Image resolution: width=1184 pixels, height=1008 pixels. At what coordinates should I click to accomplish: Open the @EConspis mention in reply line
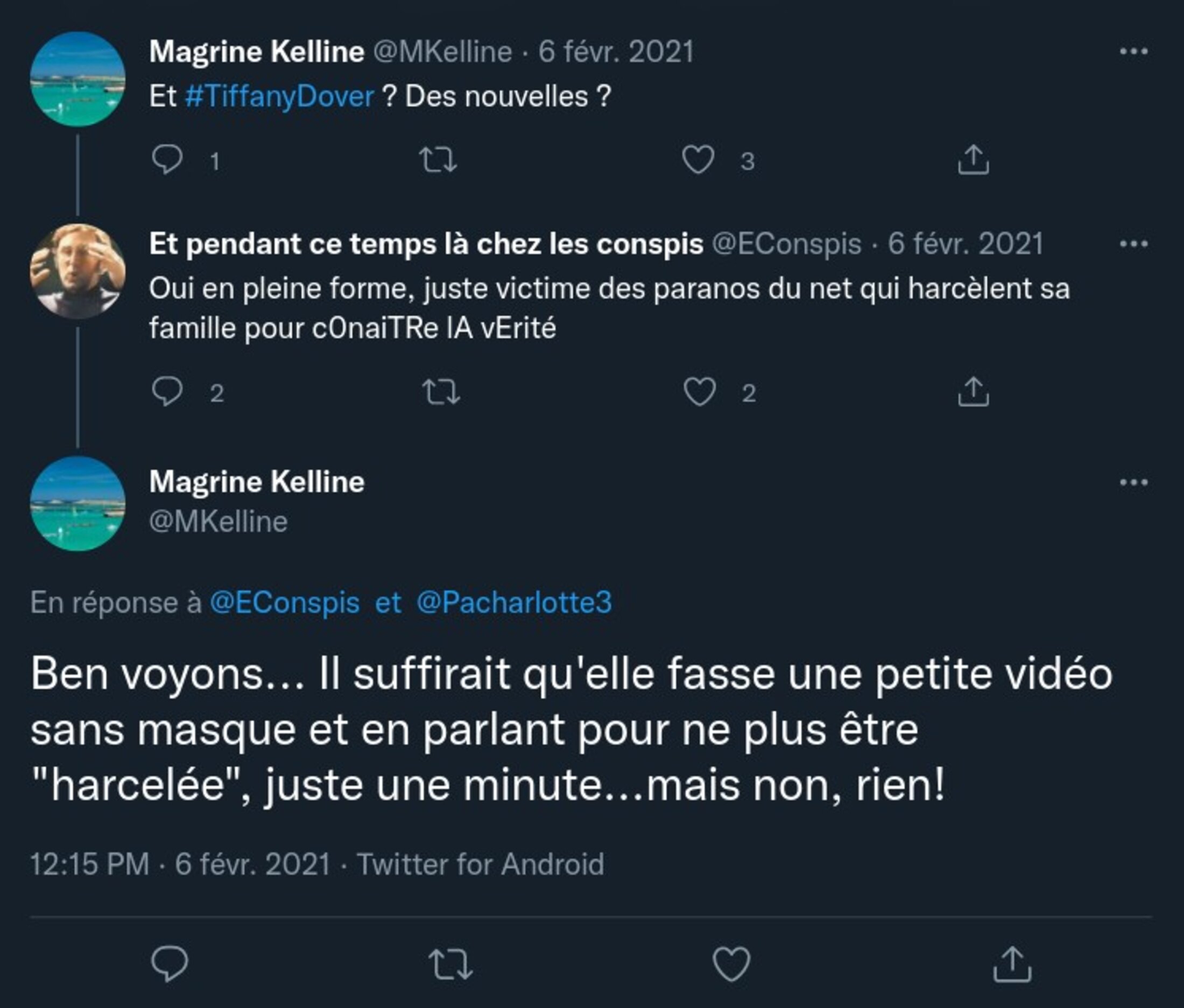click(285, 602)
